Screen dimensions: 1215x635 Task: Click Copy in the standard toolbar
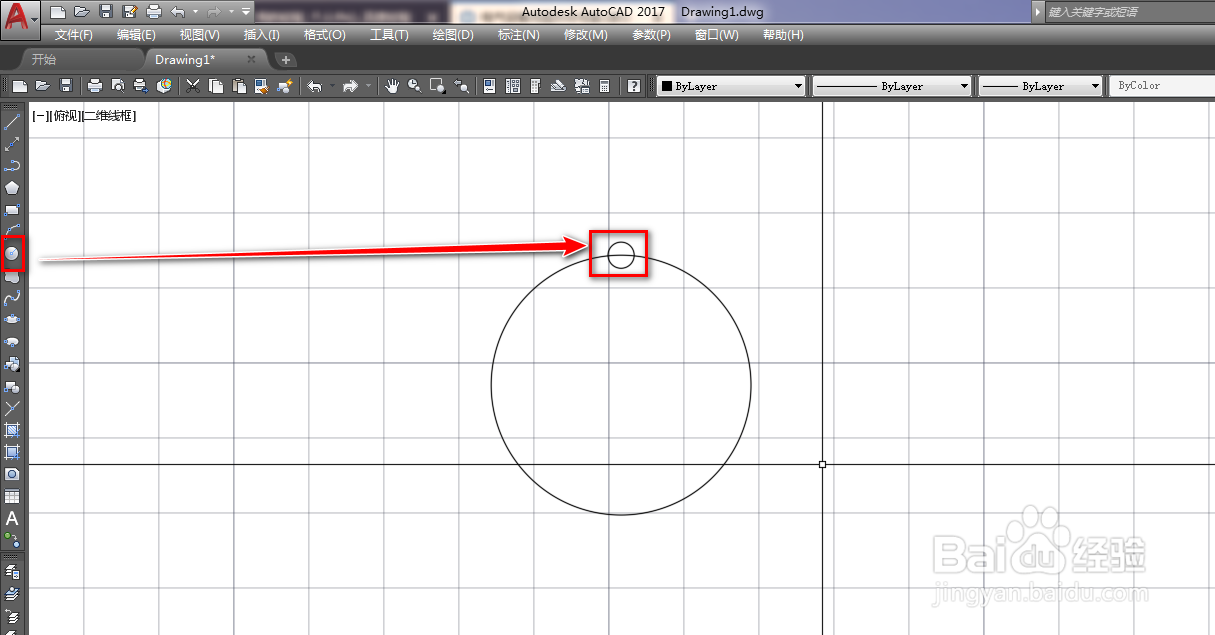[215, 86]
